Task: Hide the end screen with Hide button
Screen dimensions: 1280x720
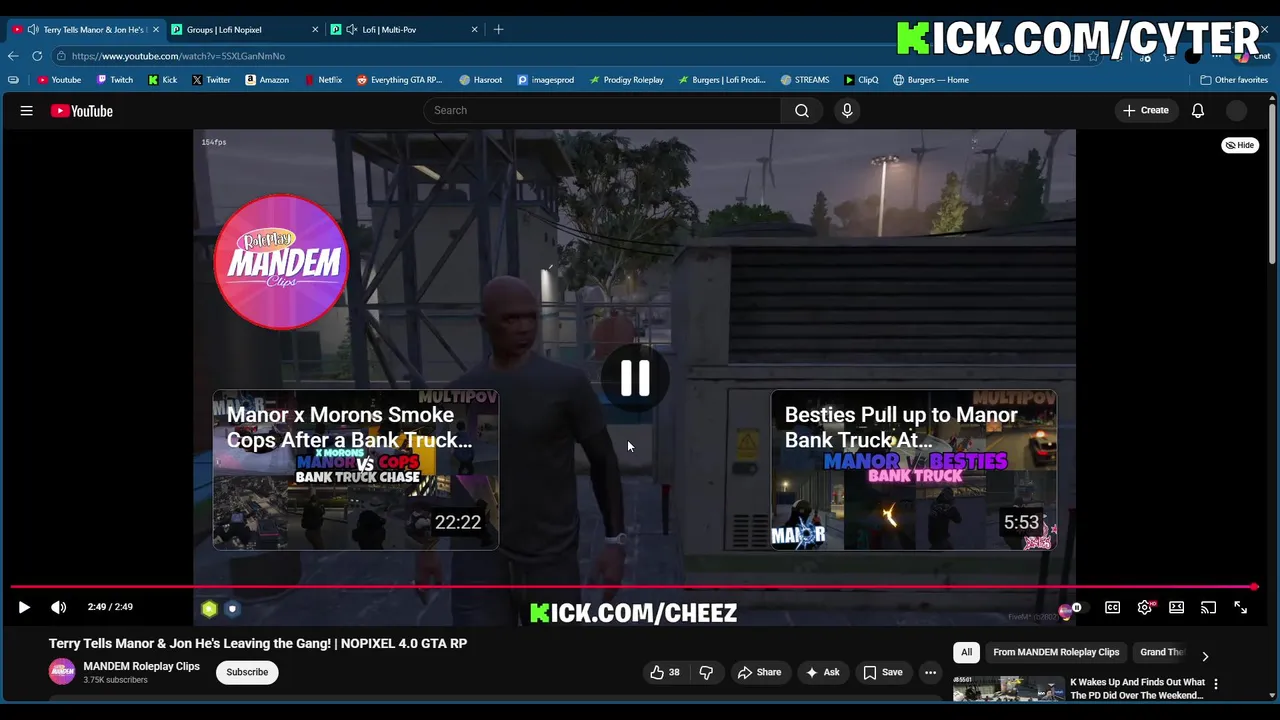Action: point(1240,145)
